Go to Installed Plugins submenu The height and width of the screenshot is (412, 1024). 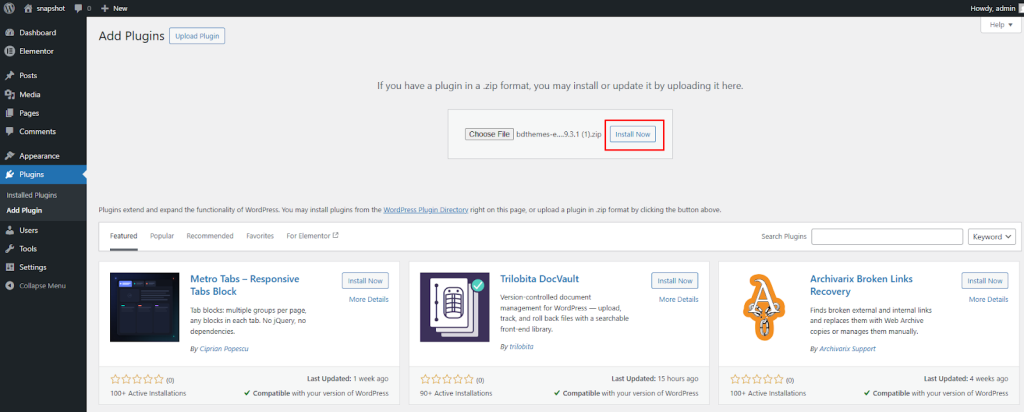[x=31, y=195]
